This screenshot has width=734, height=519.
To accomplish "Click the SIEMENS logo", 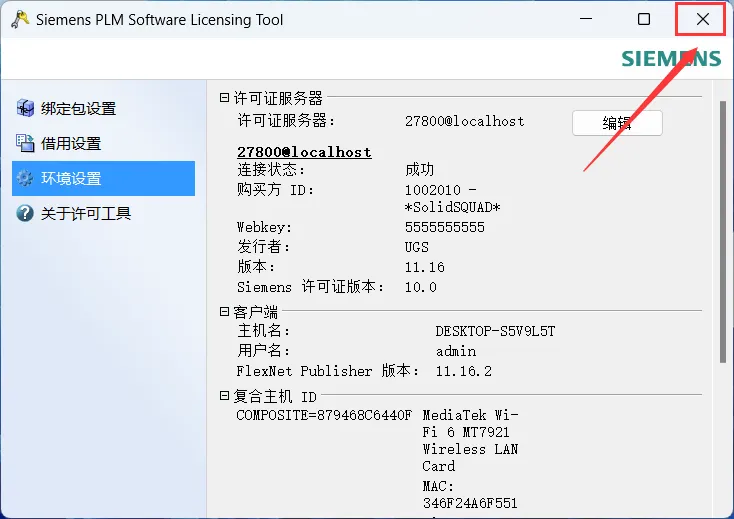I will [671, 58].
